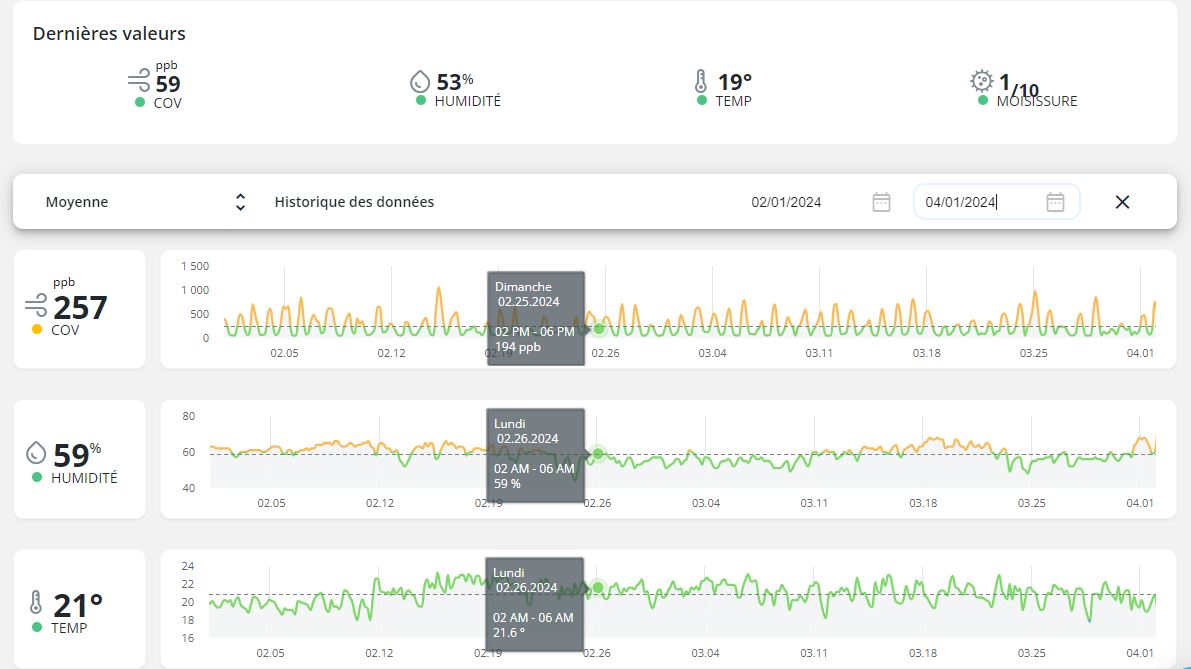Click the 03.18 date label on the Temp chart
Viewport: 1191px width, 669px height.
pos(923,653)
